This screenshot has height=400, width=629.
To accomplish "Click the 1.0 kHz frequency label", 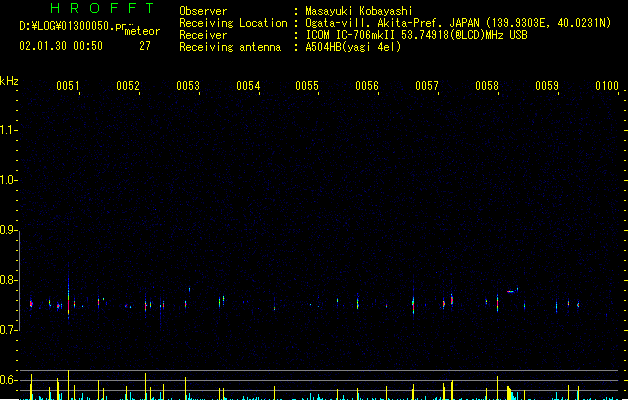I will click(8, 180).
